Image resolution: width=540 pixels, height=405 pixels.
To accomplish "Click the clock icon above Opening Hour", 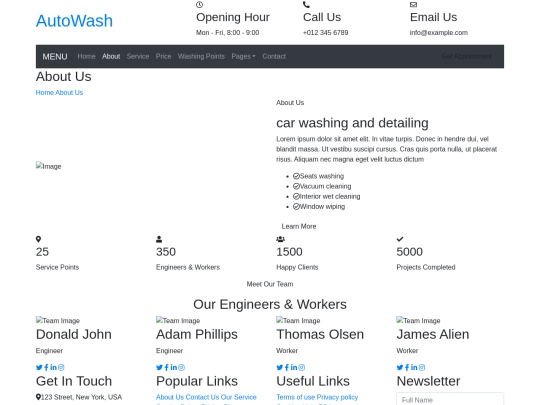I will pos(199,4).
